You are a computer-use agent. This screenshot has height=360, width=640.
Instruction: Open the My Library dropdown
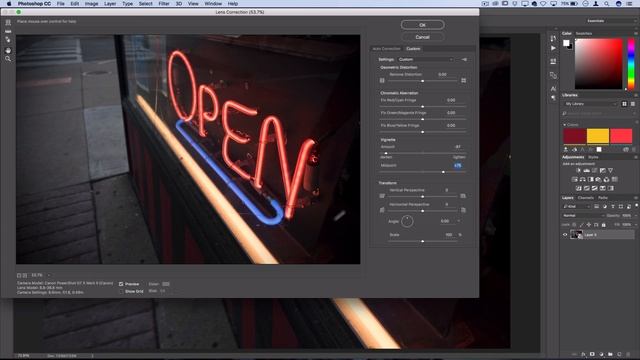[x=590, y=104]
